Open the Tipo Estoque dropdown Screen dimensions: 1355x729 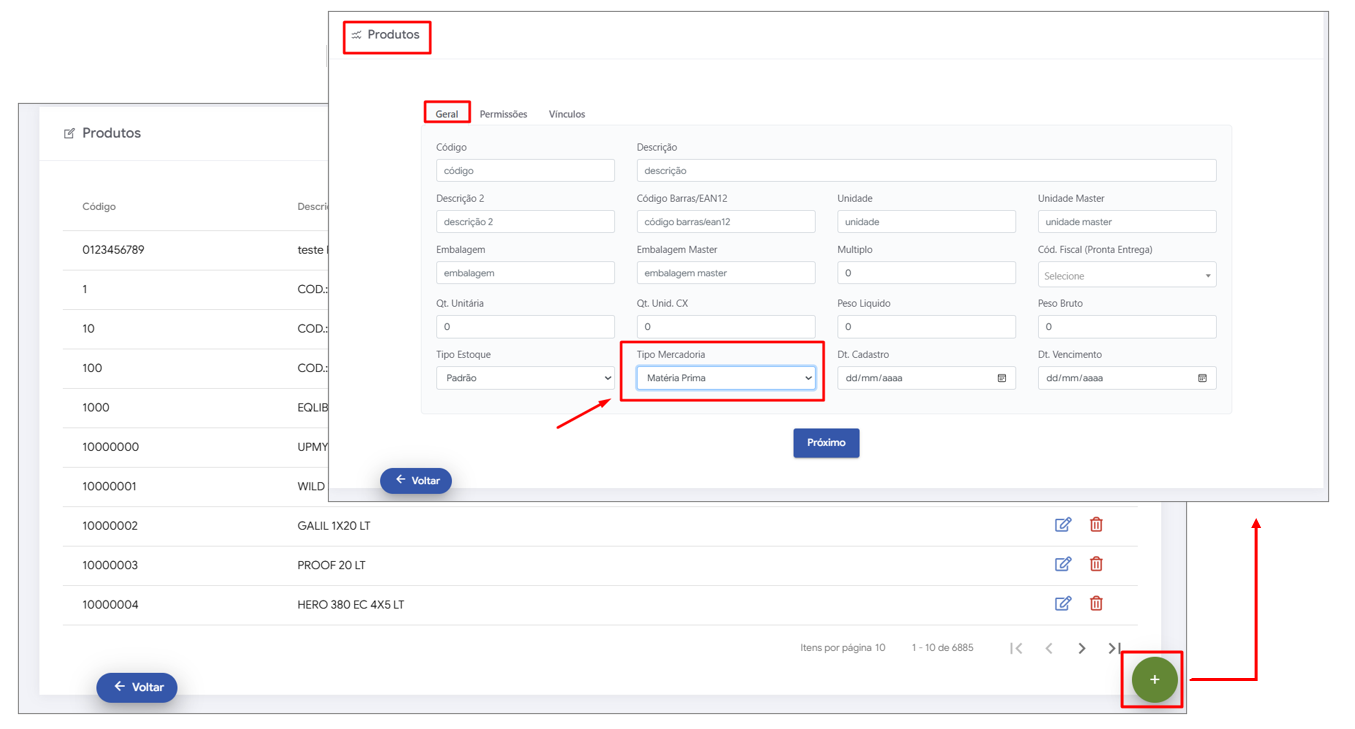click(525, 378)
